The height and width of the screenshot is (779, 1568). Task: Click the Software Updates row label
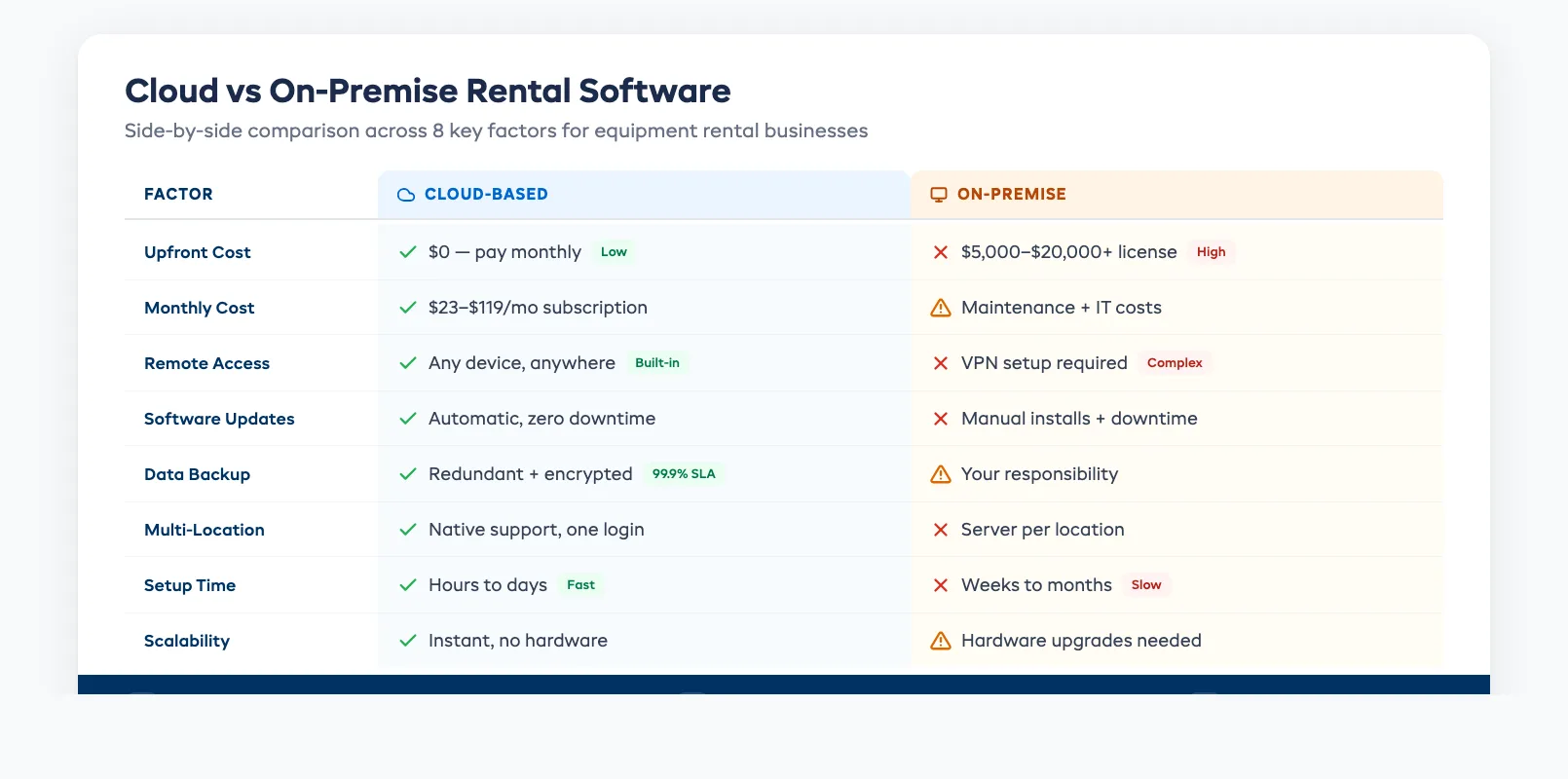[219, 419]
